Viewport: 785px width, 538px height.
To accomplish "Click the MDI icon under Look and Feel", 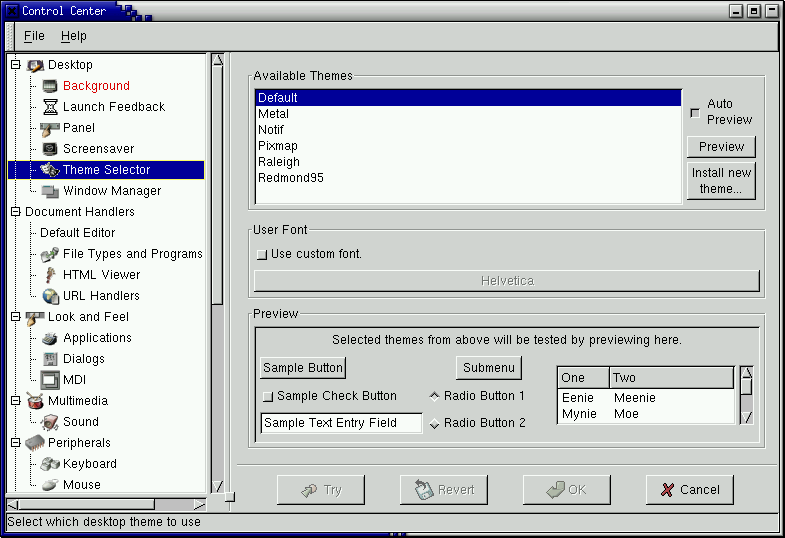I will click(50, 380).
